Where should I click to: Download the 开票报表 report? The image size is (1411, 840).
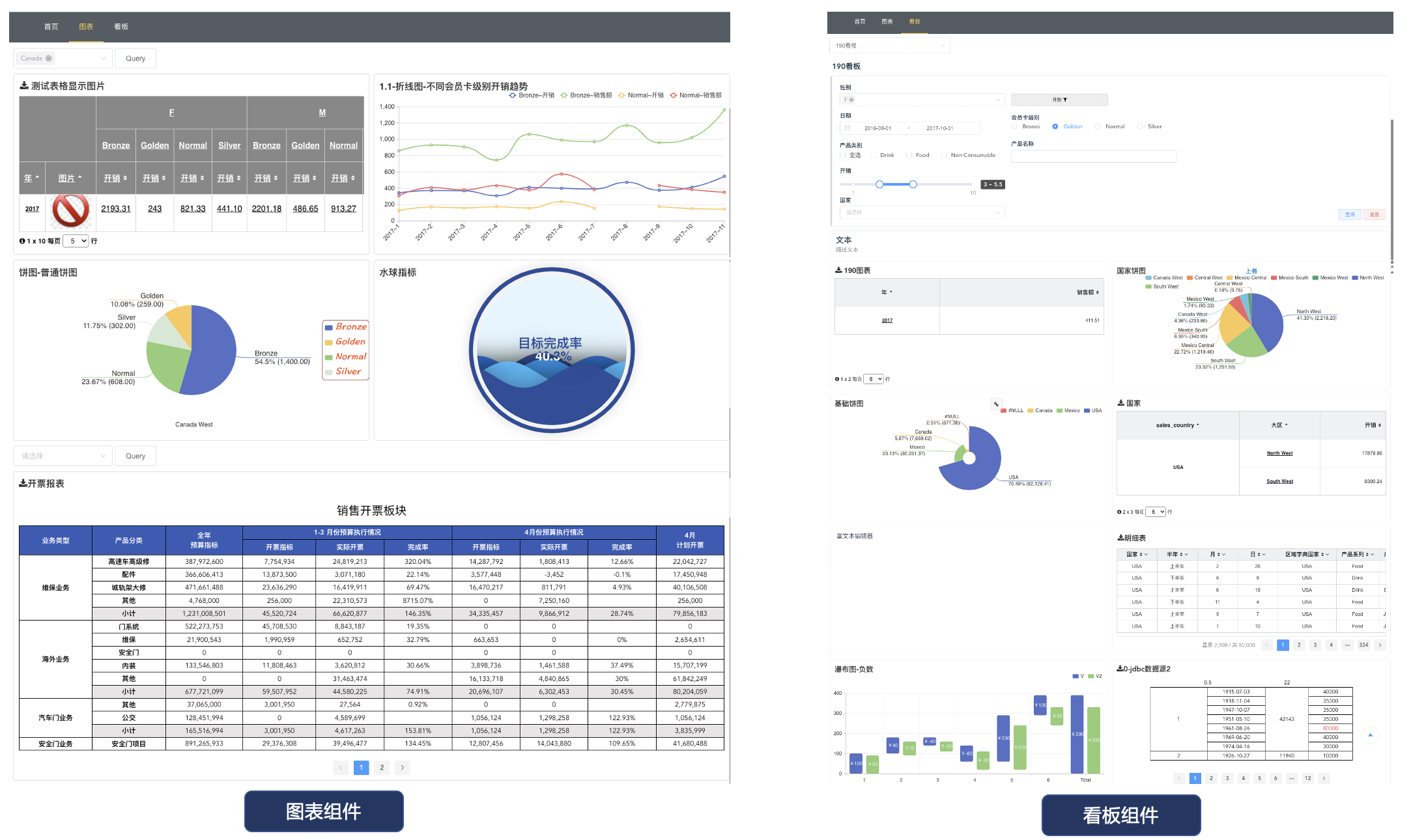point(23,483)
